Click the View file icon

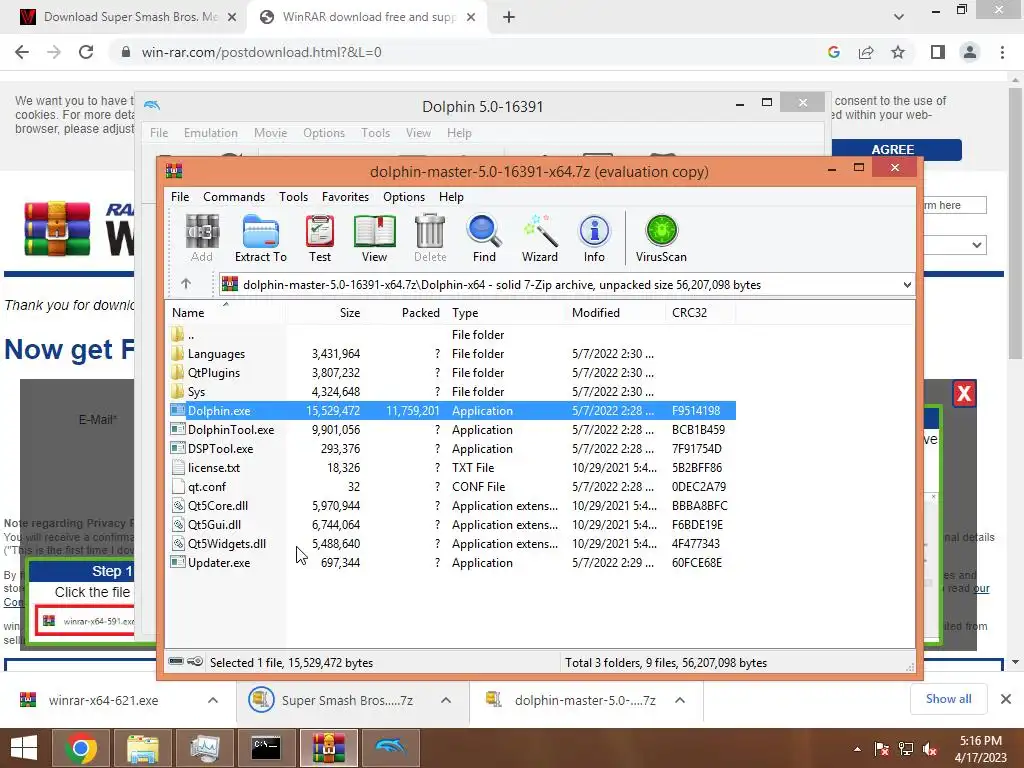(375, 238)
